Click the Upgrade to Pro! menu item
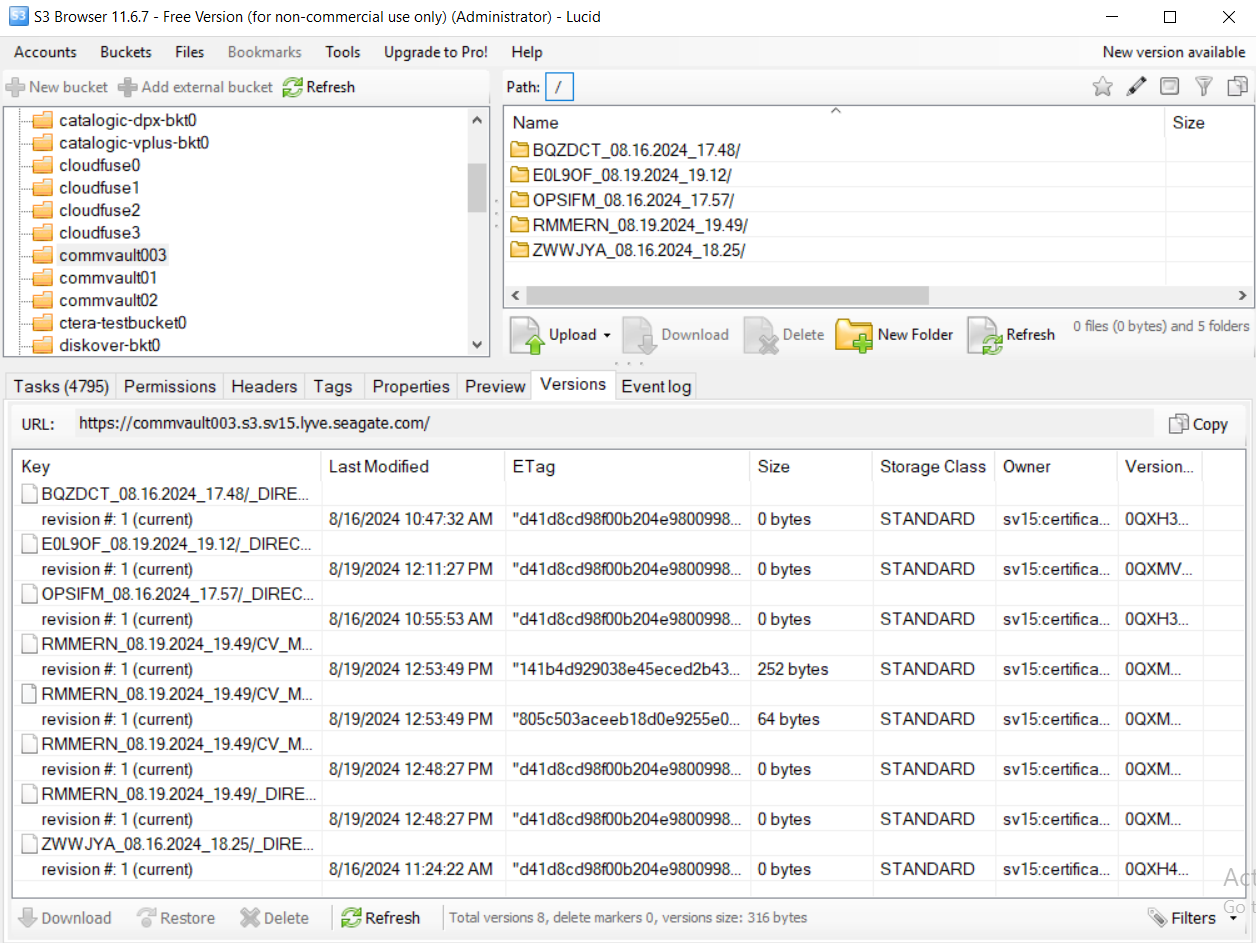1256x943 pixels. tap(436, 52)
